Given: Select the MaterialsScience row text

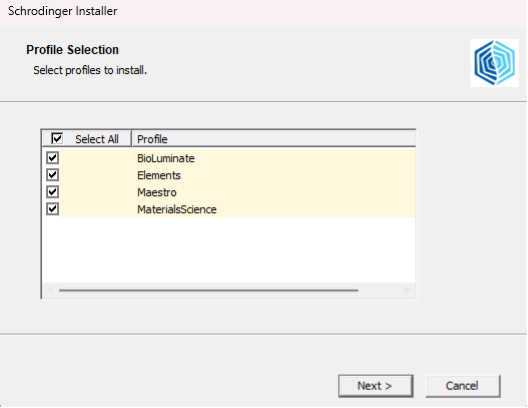Looking at the screenshot, I should (x=176, y=209).
